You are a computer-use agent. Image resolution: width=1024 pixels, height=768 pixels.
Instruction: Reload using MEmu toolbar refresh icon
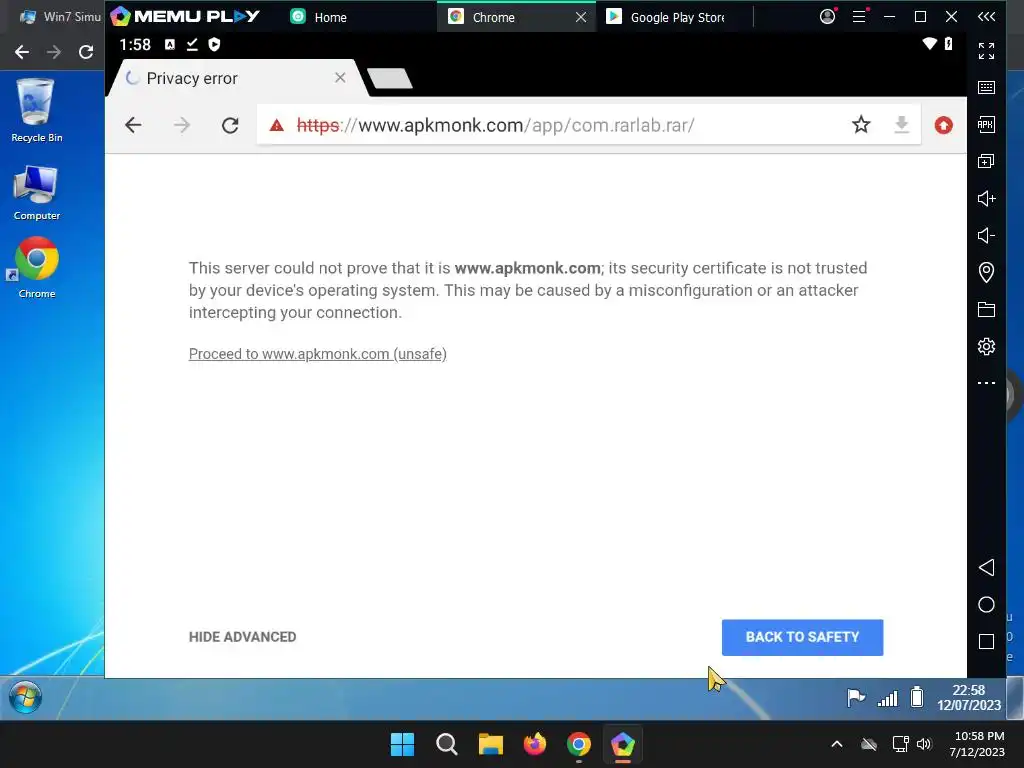[x=86, y=52]
